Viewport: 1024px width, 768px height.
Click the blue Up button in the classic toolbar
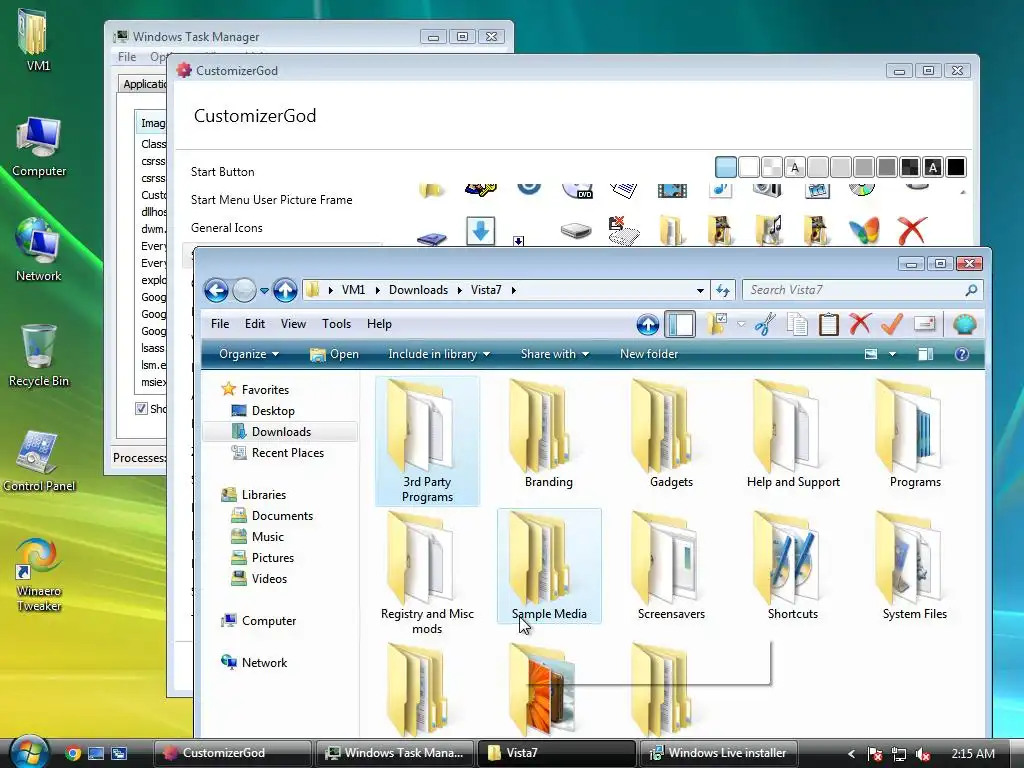pos(647,324)
